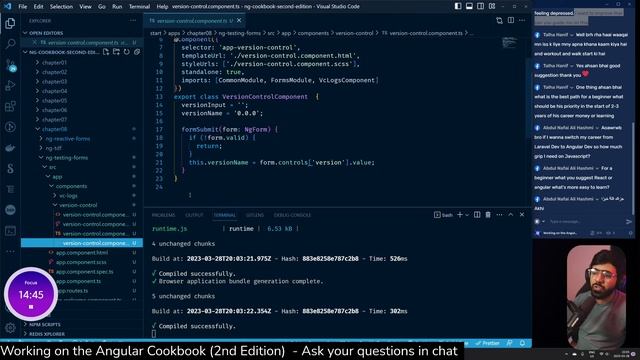Click the Prettier status bar item
This screenshot has width=640, height=360.
click(x=487, y=343)
